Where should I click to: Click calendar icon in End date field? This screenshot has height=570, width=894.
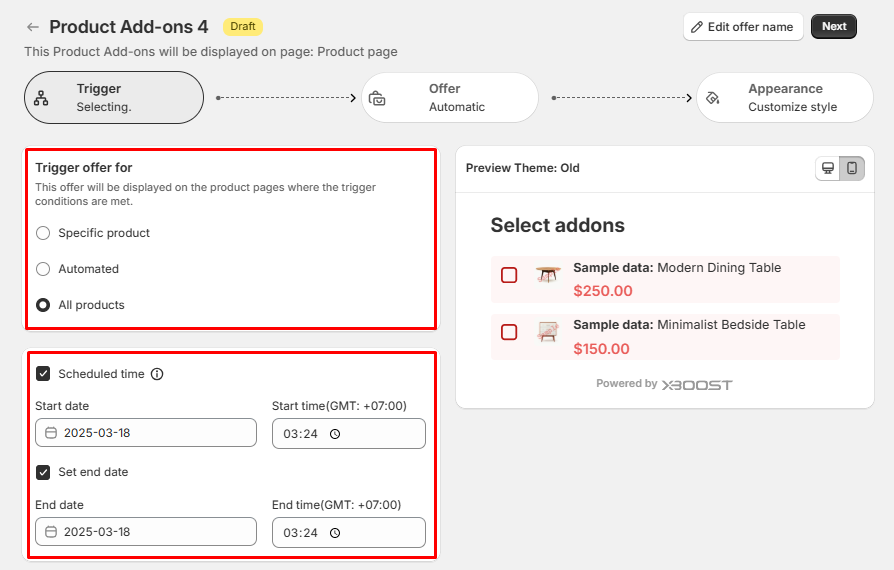point(51,532)
